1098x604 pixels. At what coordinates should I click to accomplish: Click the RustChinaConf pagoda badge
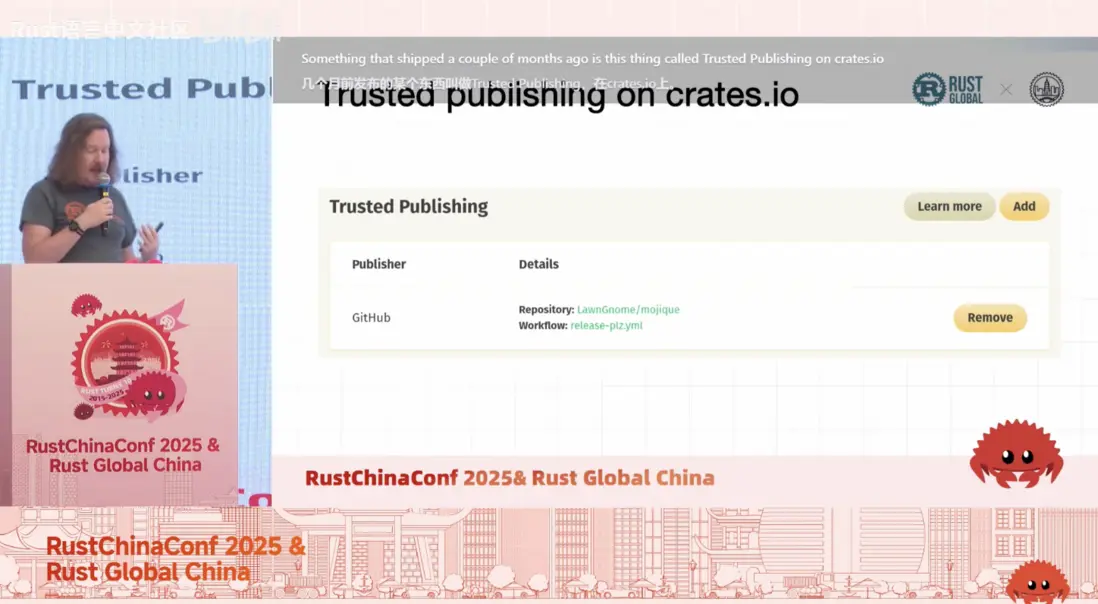pyautogui.click(x=130, y=358)
